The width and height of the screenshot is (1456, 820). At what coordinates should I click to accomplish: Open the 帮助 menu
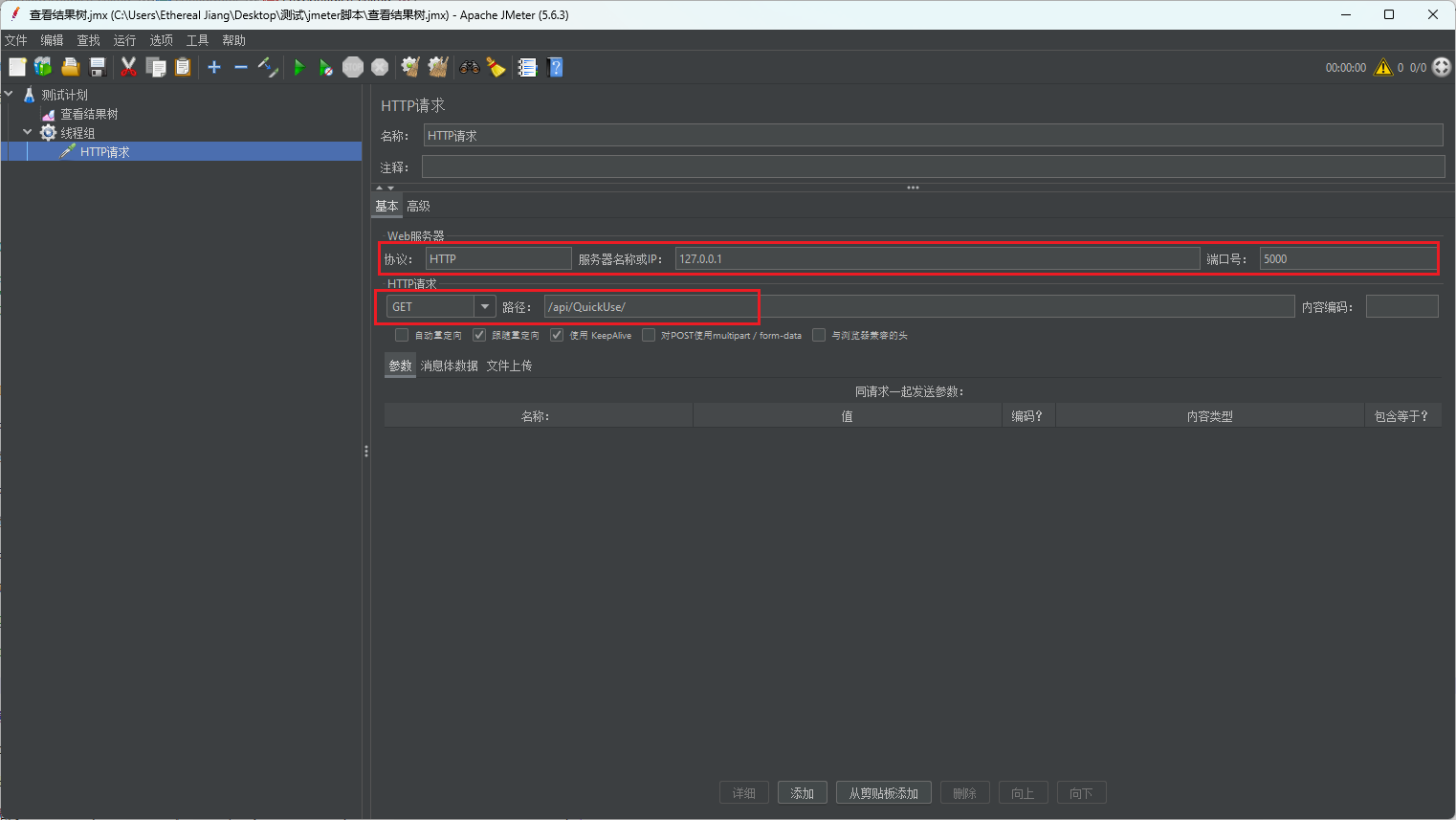click(x=233, y=40)
